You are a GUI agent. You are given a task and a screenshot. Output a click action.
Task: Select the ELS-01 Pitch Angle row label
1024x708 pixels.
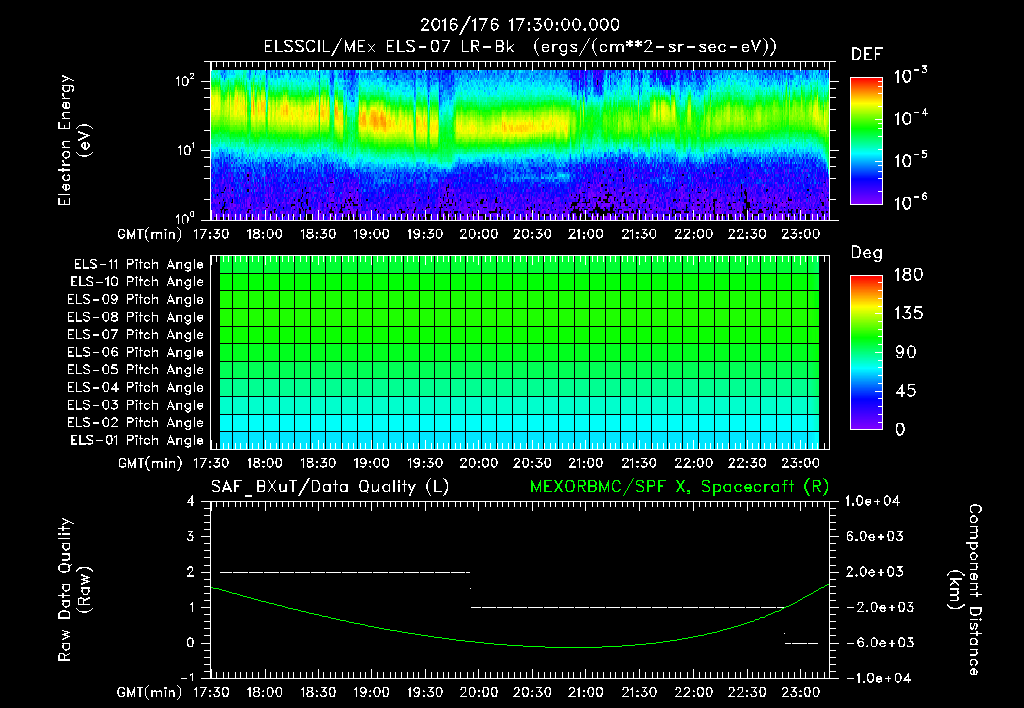point(138,440)
